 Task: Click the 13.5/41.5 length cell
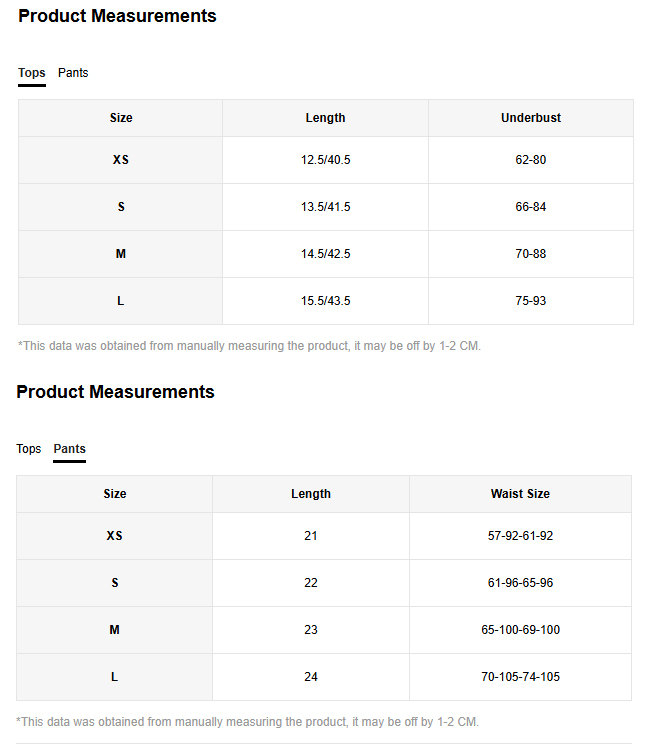(325, 207)
